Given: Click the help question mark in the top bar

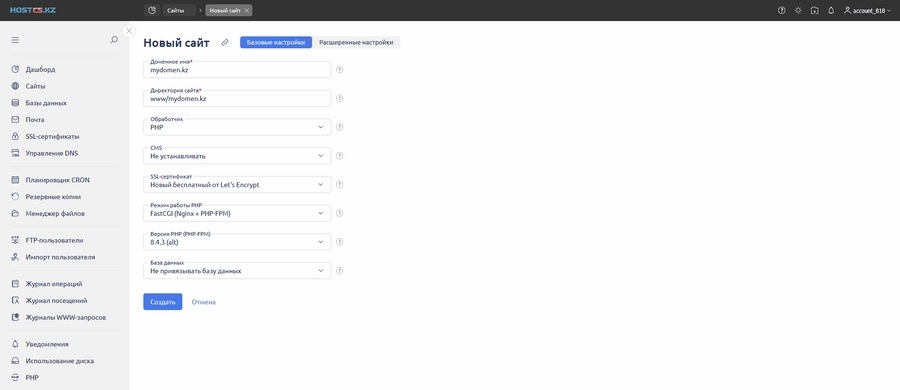Looking at the screenshot, I should 781,10.
